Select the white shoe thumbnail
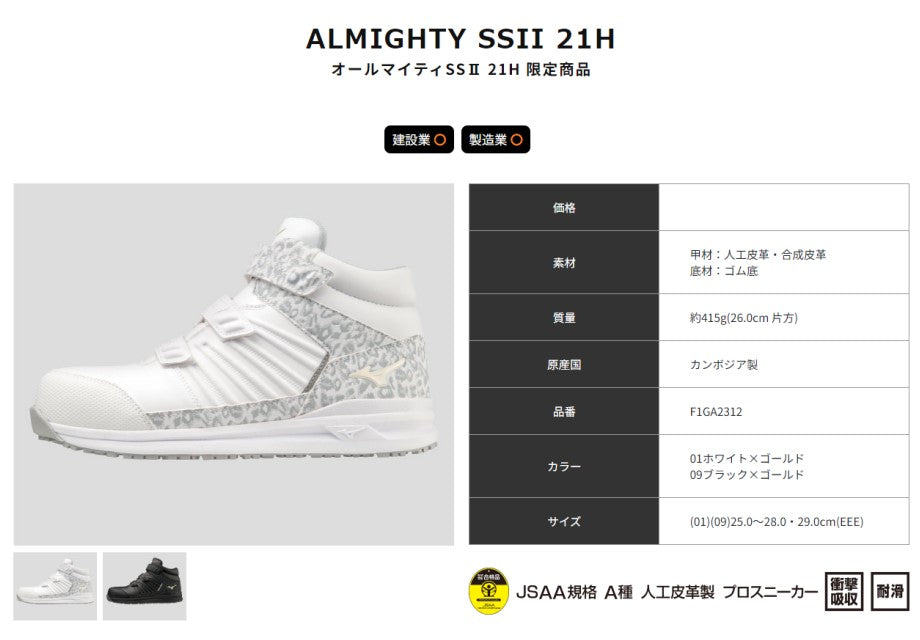 click(x=55, y=585)
